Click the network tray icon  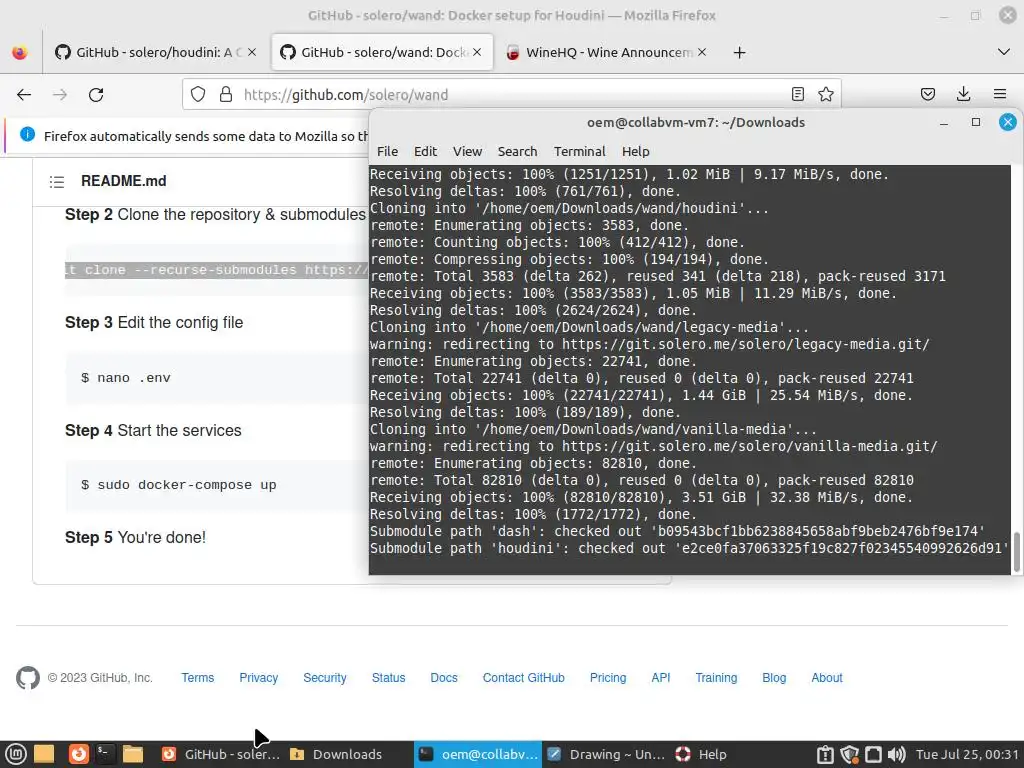coord(873,754)
